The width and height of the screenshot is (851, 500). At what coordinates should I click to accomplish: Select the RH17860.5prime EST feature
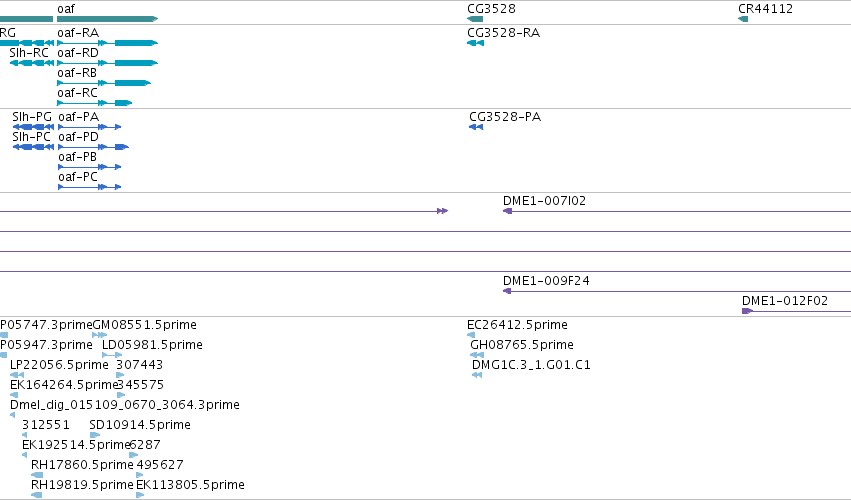click(x=37, y=475)
